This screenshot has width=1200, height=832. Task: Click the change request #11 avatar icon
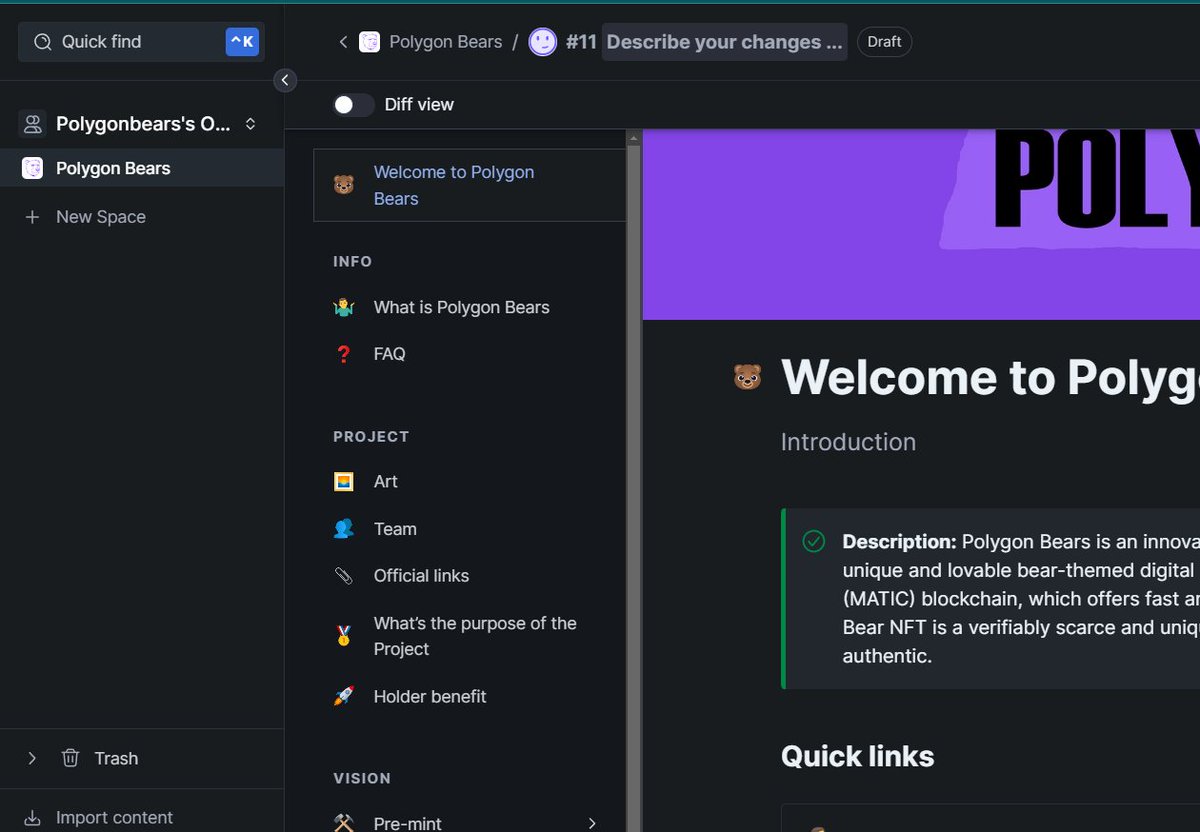tap(543, 42)
